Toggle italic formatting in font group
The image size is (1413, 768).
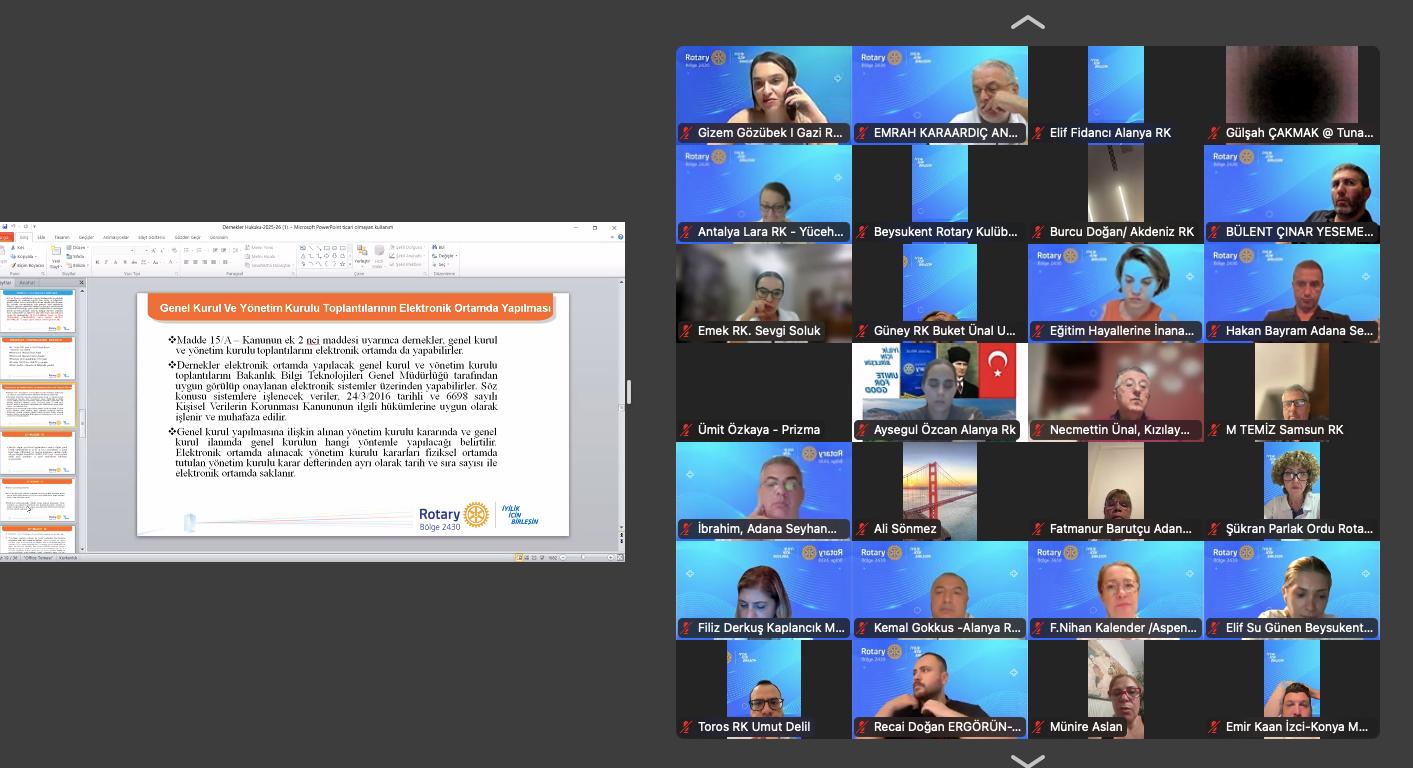coord(106,262)
